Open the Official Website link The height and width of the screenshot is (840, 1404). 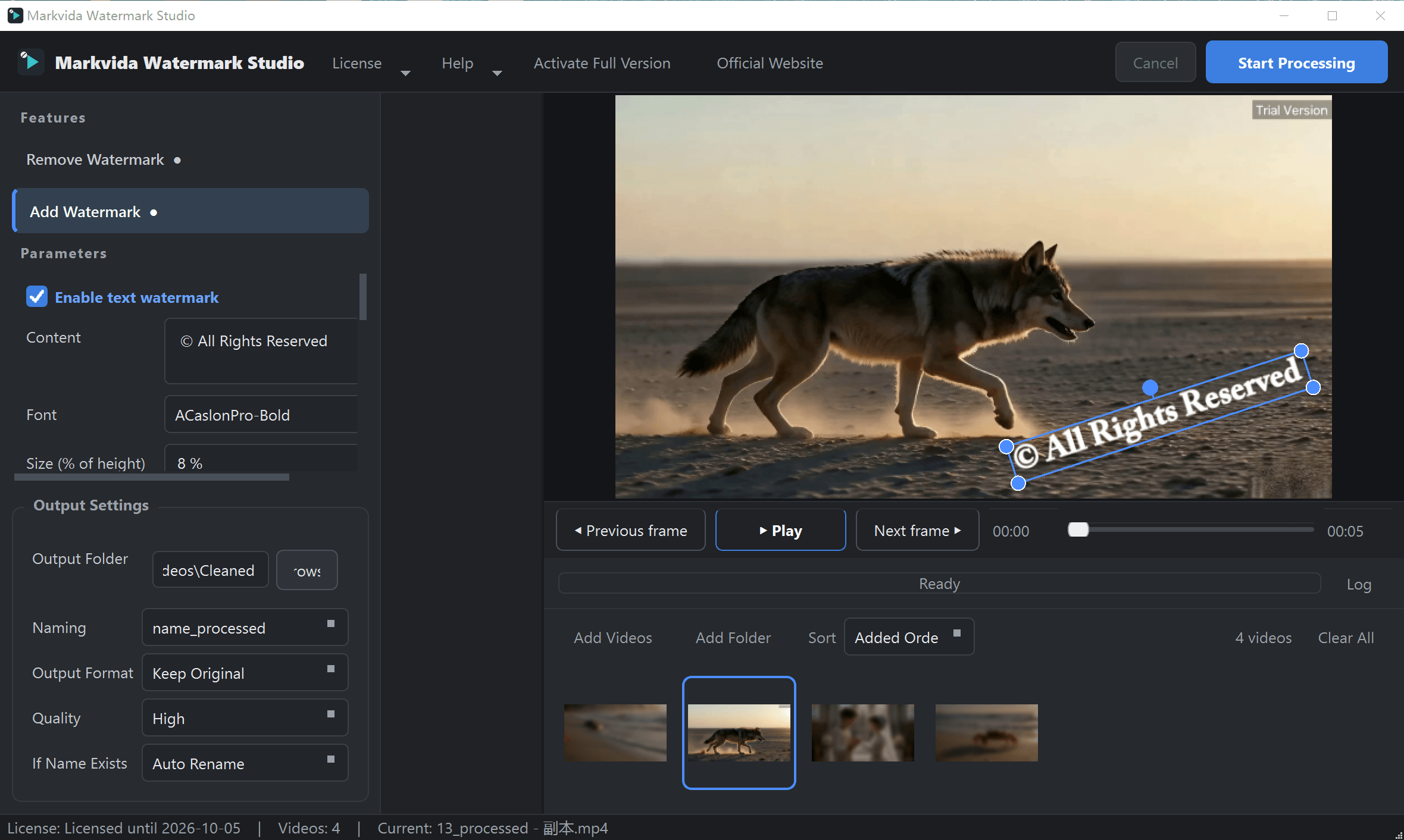coord(770,63)
